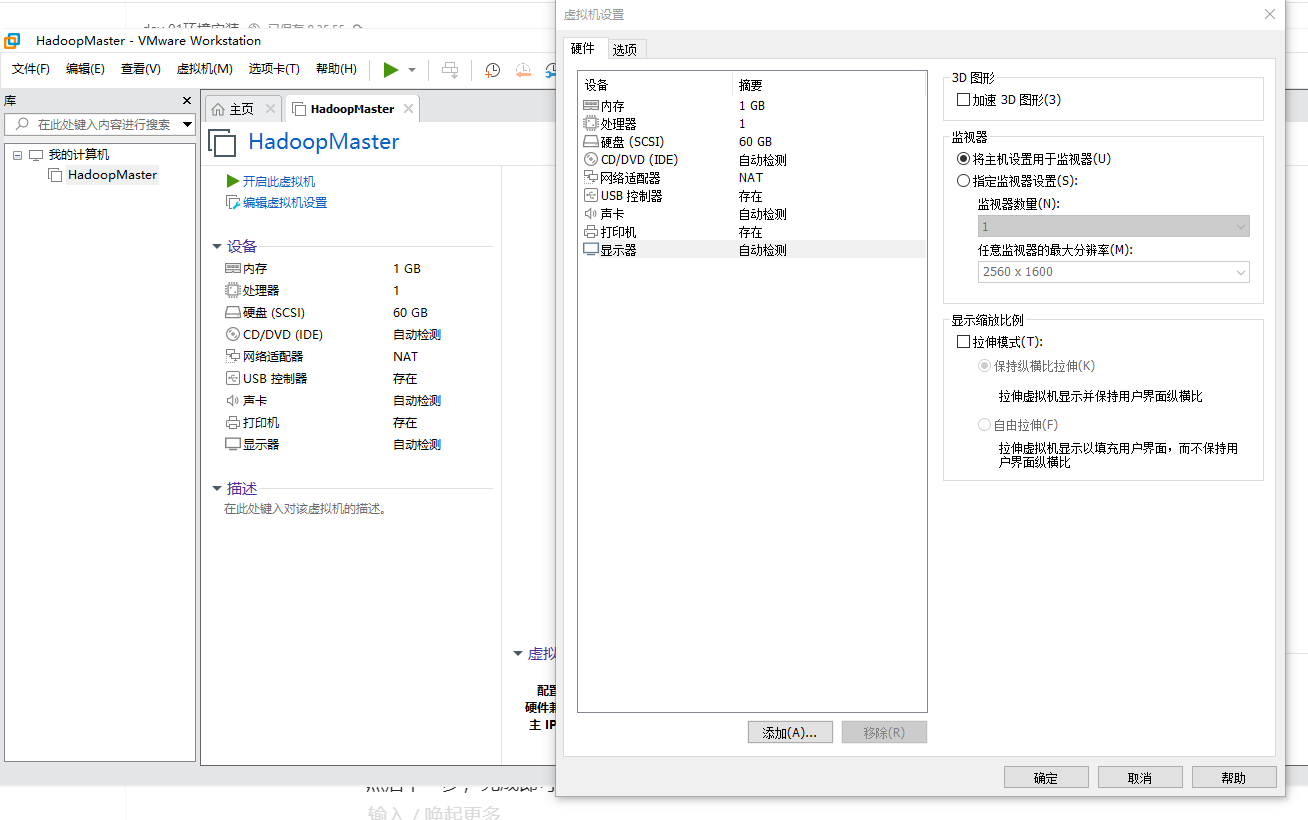The height and width of the screenshot is (820, 1308).
Task: Collapse the 虚拟机详细信息 section triangle
Action: (x=518, y=654)
